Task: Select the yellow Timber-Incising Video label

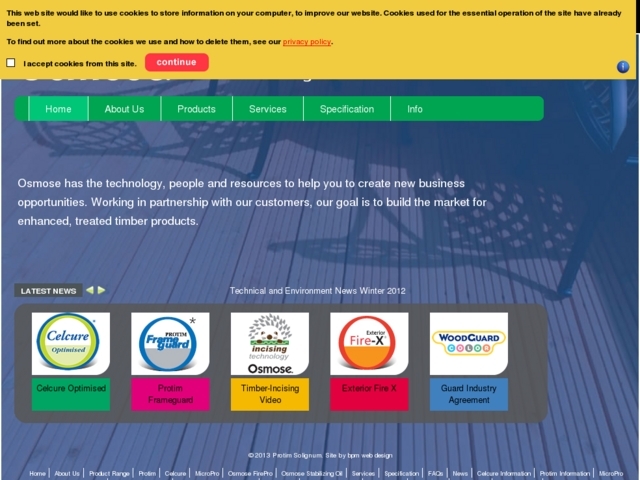Action: click(269, 394)
